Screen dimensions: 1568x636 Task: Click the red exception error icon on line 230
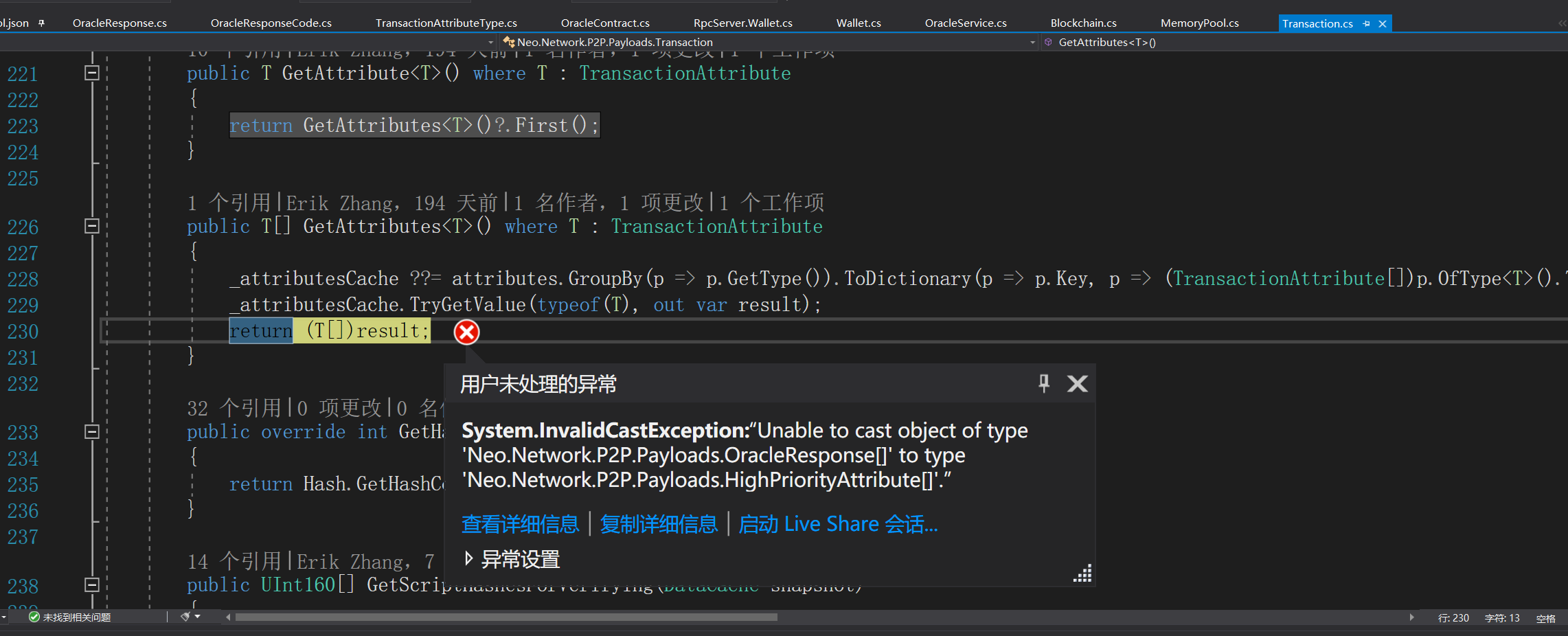point(466,332)
